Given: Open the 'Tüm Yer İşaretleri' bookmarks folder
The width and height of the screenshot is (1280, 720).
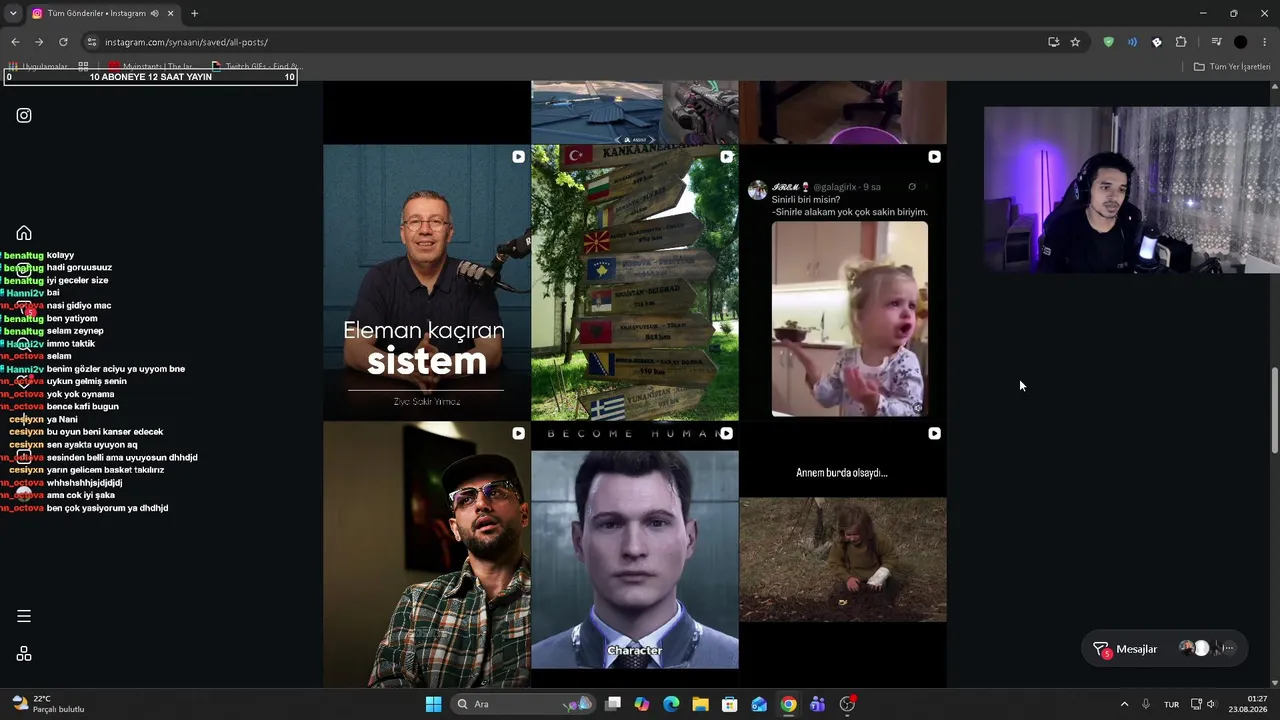Looking at the screenshot, I should click(x=1232, y=67).
